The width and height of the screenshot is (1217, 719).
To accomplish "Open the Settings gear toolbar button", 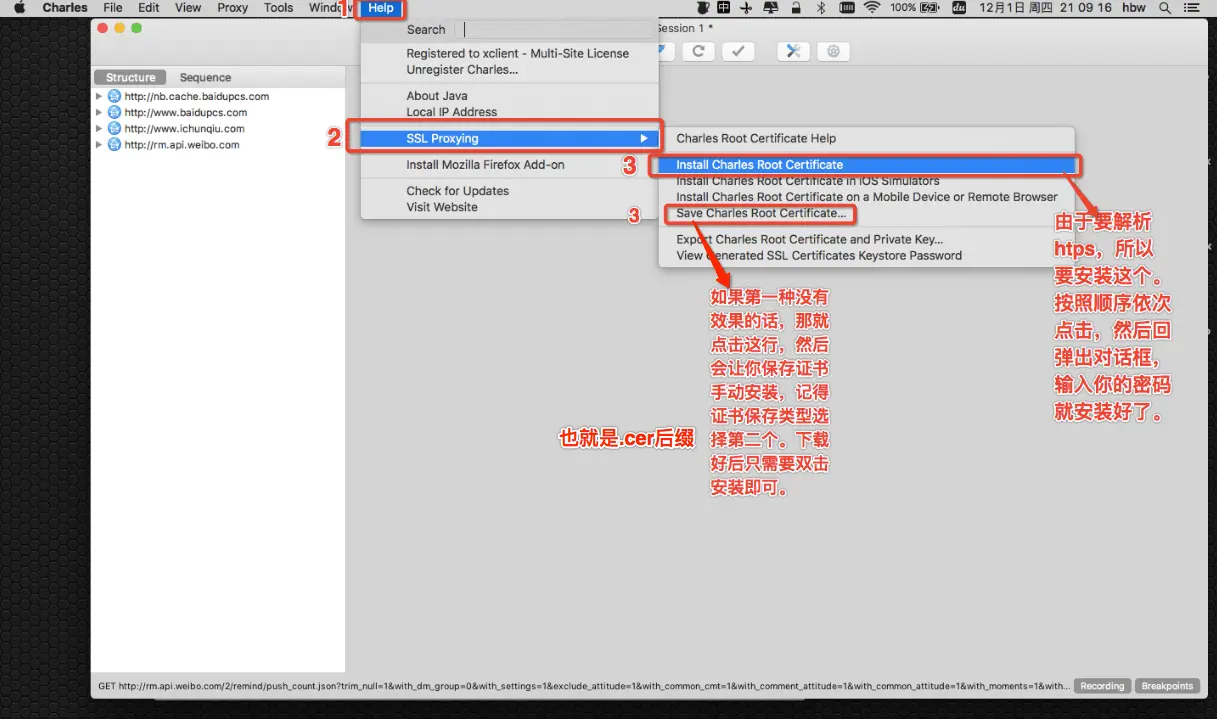I will pos(834,51).
